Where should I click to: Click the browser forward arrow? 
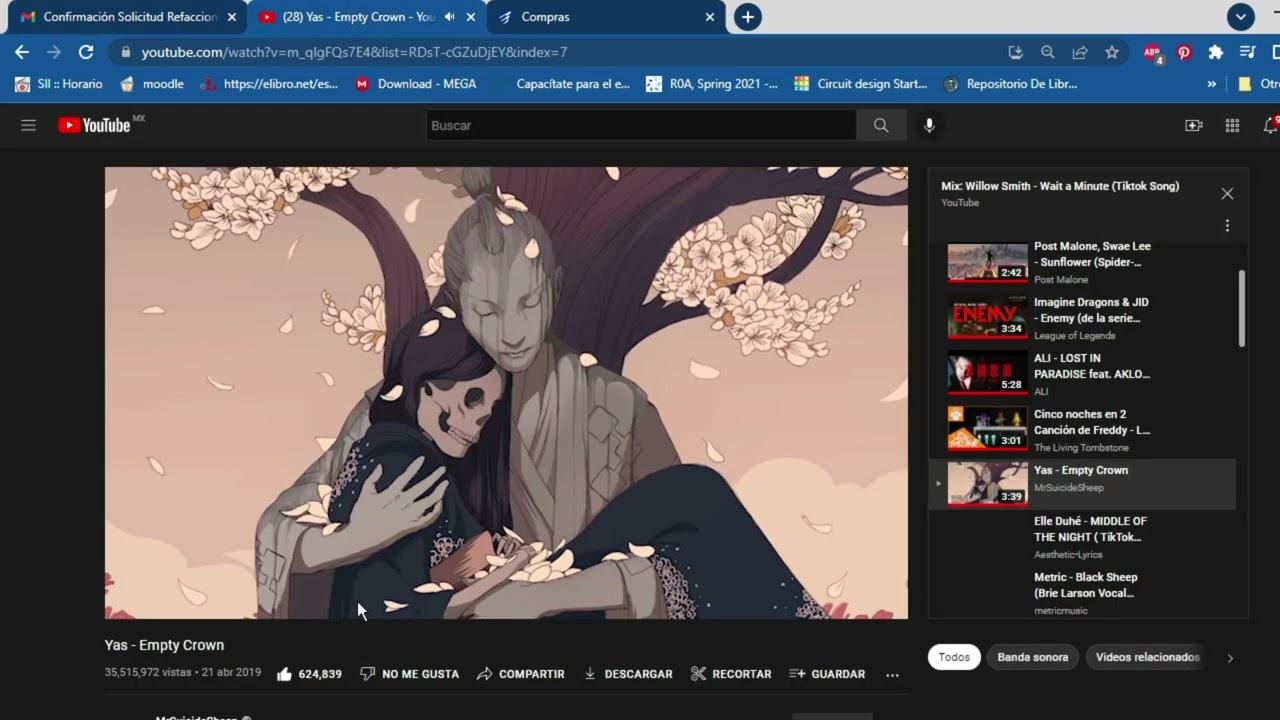tap(54, 52)
